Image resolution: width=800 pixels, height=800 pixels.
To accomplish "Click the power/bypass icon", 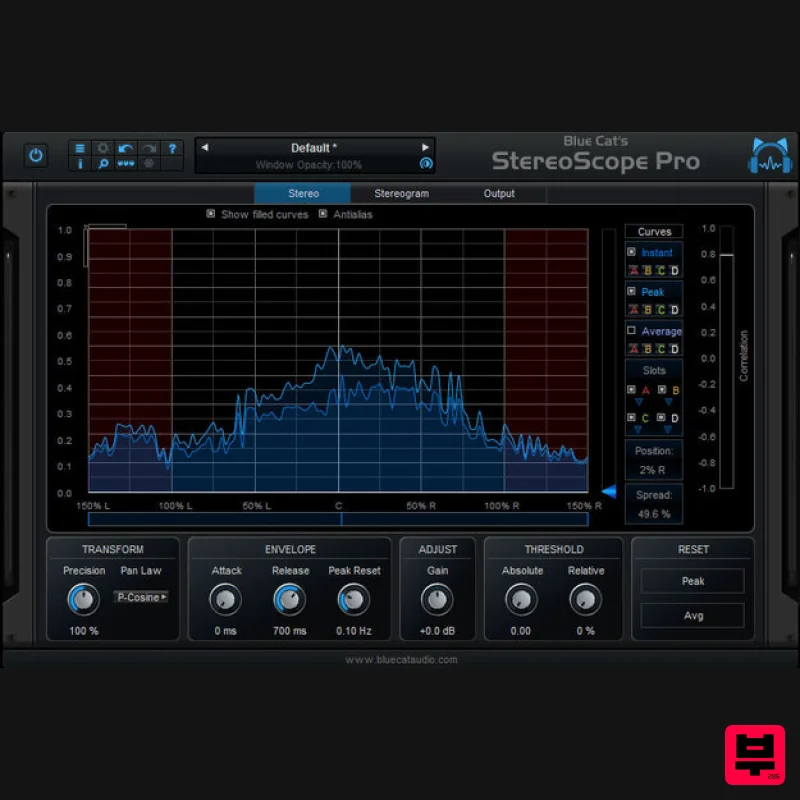I will click(x=36, y=156).
